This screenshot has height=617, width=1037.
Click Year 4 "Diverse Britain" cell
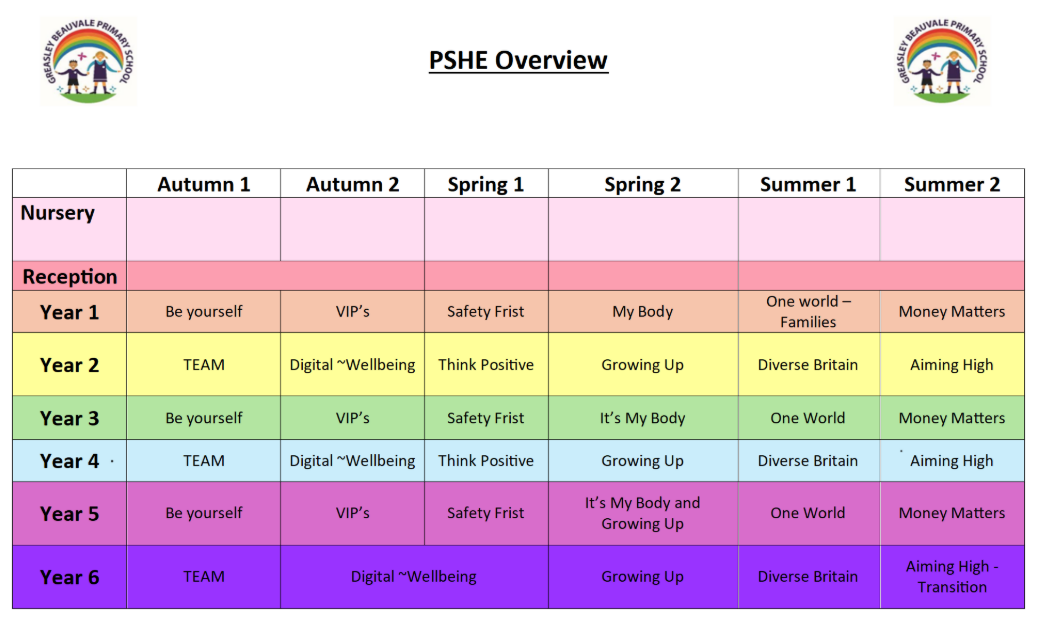(808, 461)
